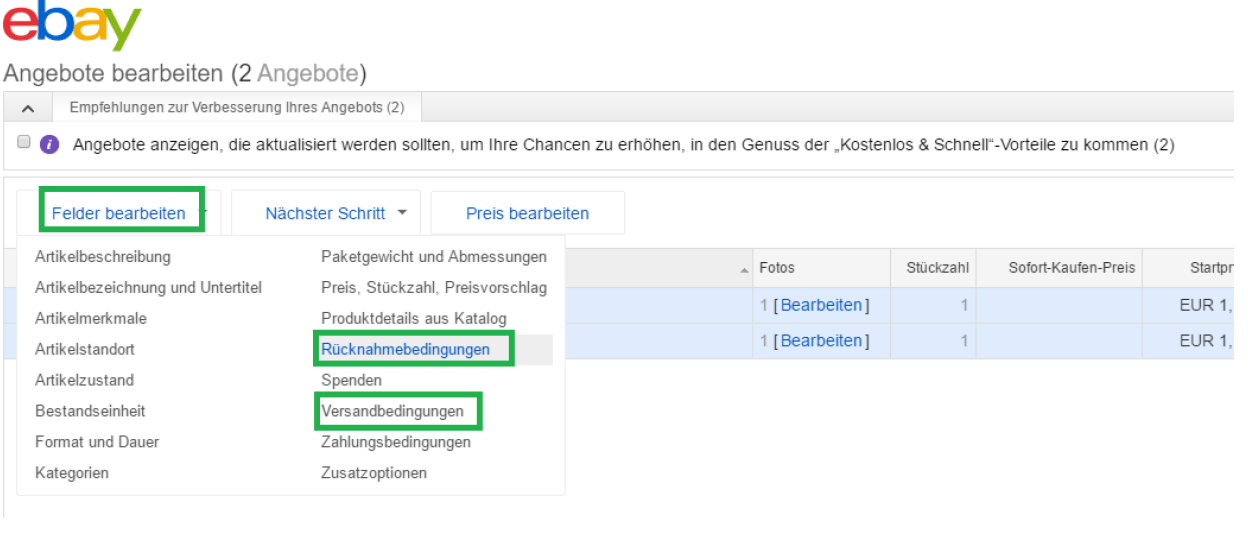Viewport: 1251px width, 555px height.
Task: Collapse the recommendations panel with the chevron
Action: [x=28, y=107]
